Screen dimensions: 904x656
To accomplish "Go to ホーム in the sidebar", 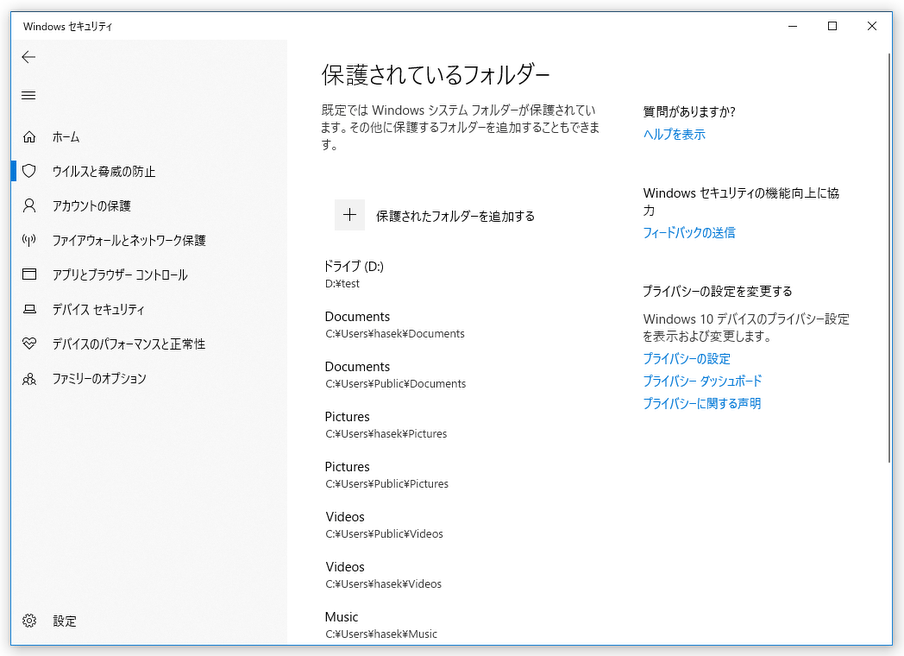I will (x=66, y=137).
